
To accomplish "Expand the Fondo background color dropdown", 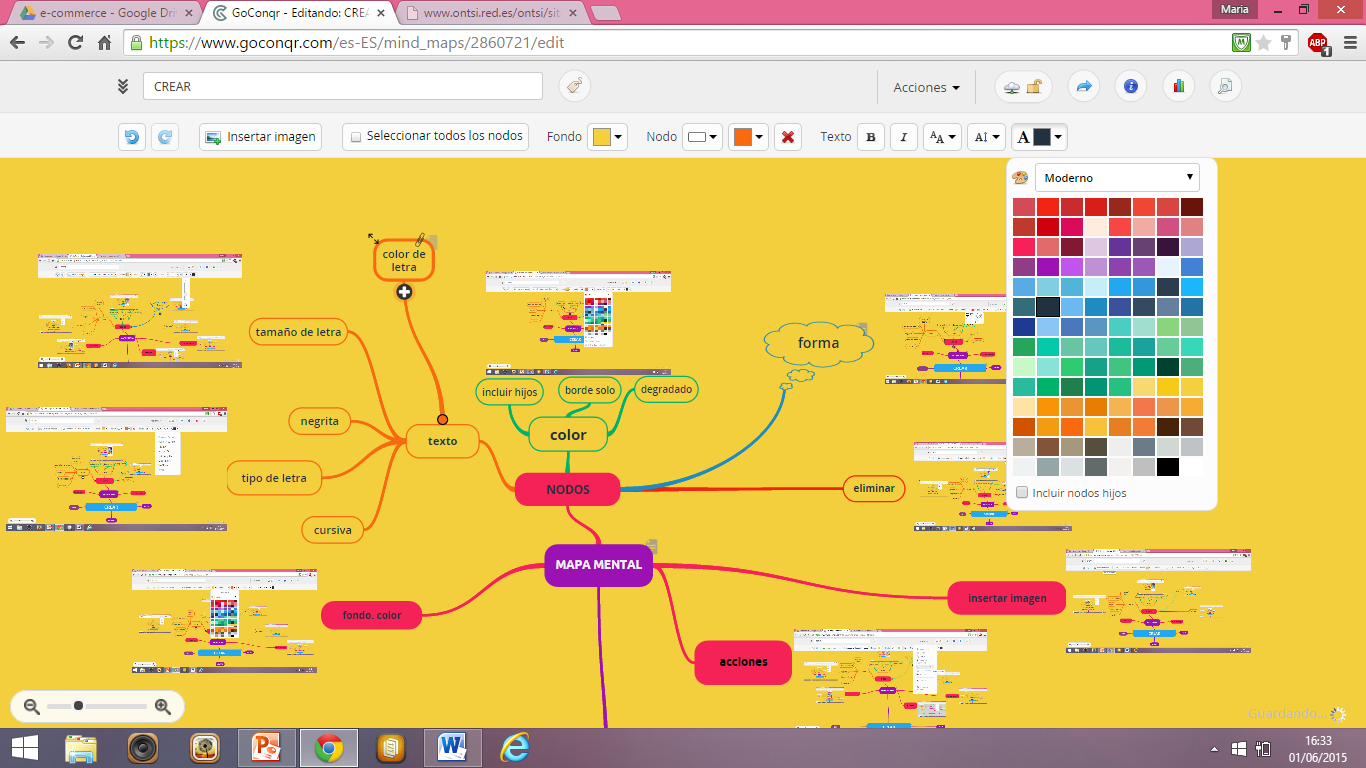I will click(x=608, y=137).
